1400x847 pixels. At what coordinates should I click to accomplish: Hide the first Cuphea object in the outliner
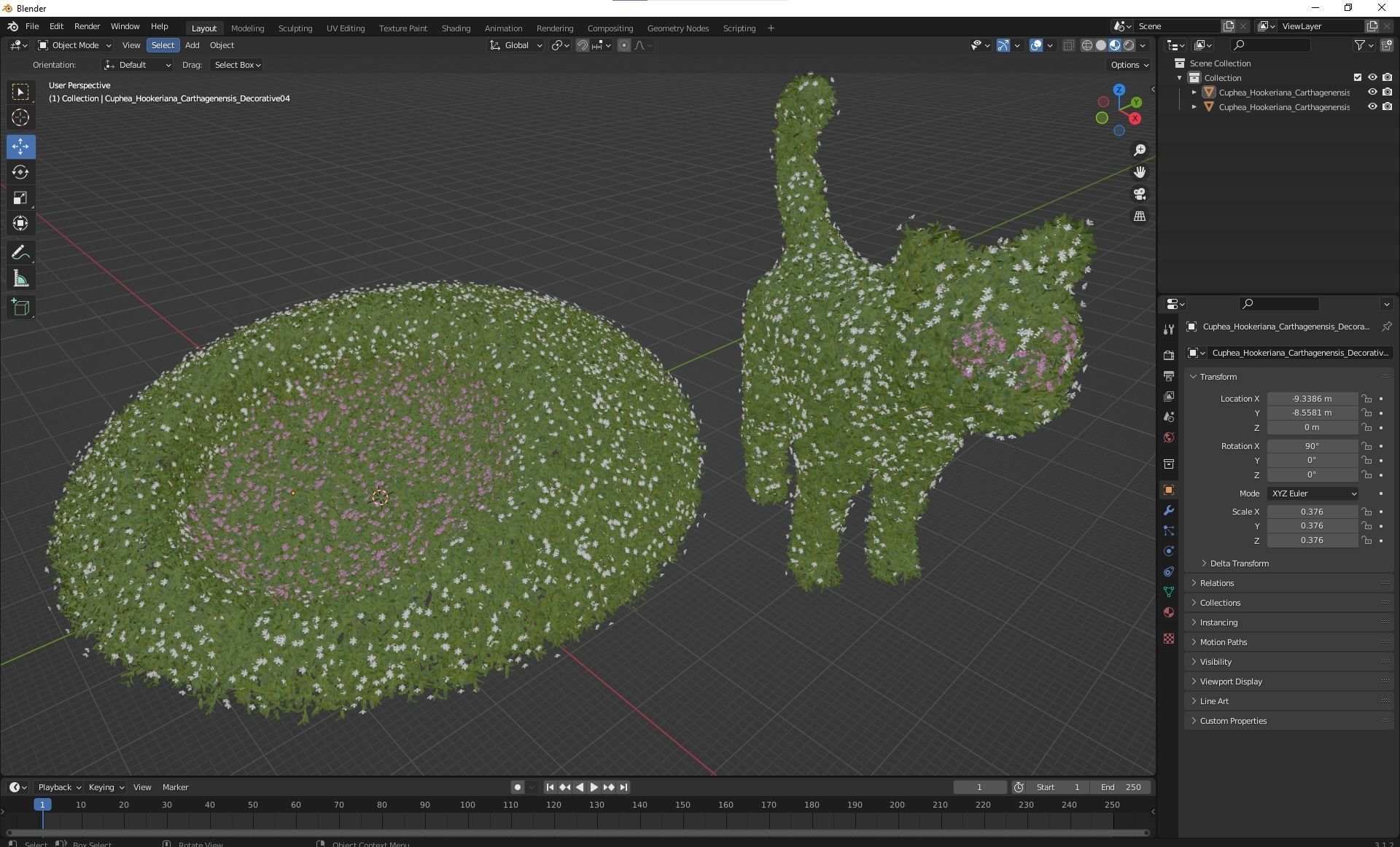point(1372,93)
